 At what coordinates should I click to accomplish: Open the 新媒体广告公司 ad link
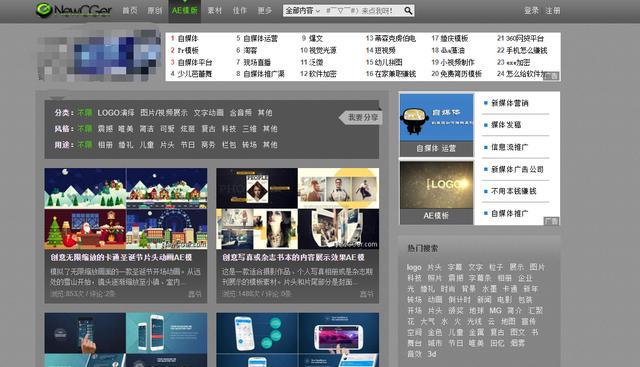pyautogui.click(x=517, y=169)
